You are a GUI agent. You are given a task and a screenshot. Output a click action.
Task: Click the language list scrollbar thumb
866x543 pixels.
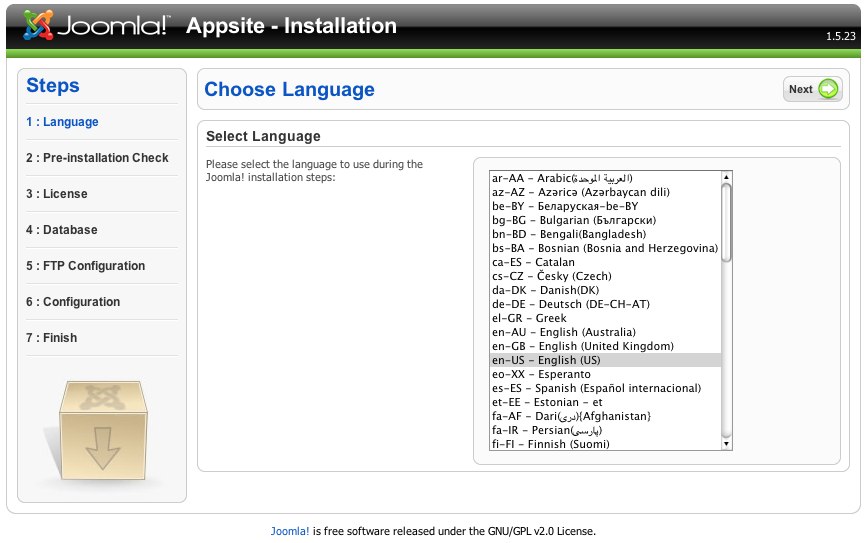click(x=726, y=222)
